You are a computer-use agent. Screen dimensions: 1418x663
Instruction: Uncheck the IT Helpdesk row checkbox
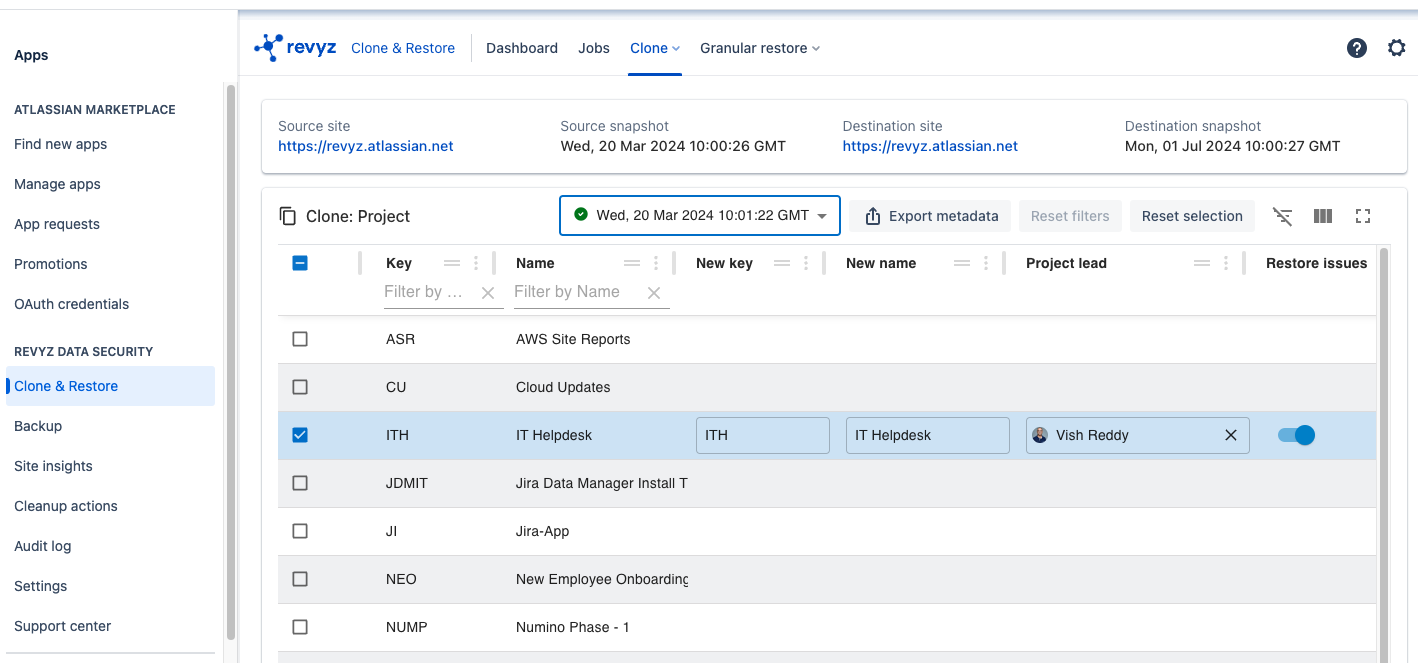click(x=300, y=435)
